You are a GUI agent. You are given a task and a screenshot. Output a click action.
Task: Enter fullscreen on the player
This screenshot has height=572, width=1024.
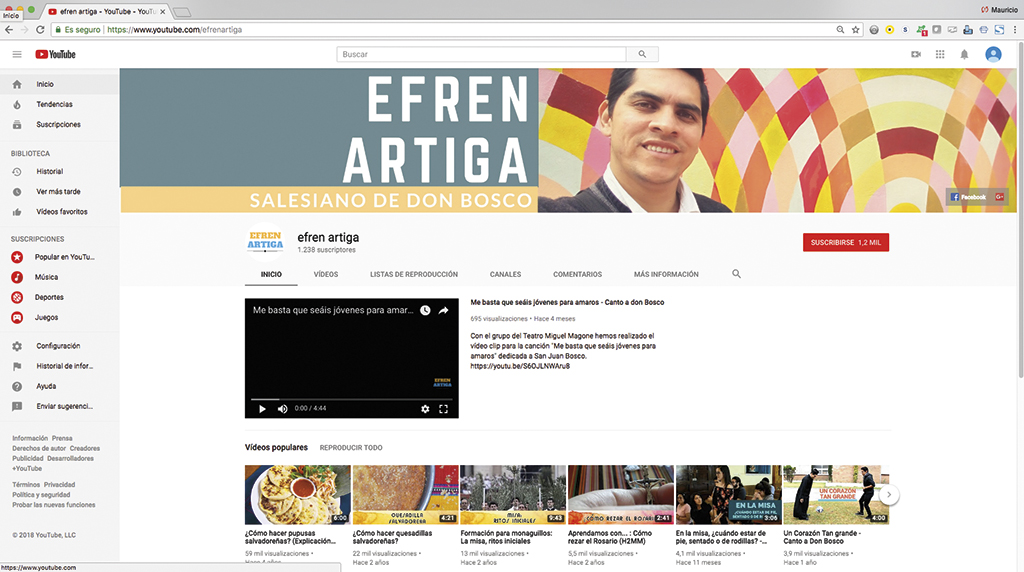coord(443,409)
